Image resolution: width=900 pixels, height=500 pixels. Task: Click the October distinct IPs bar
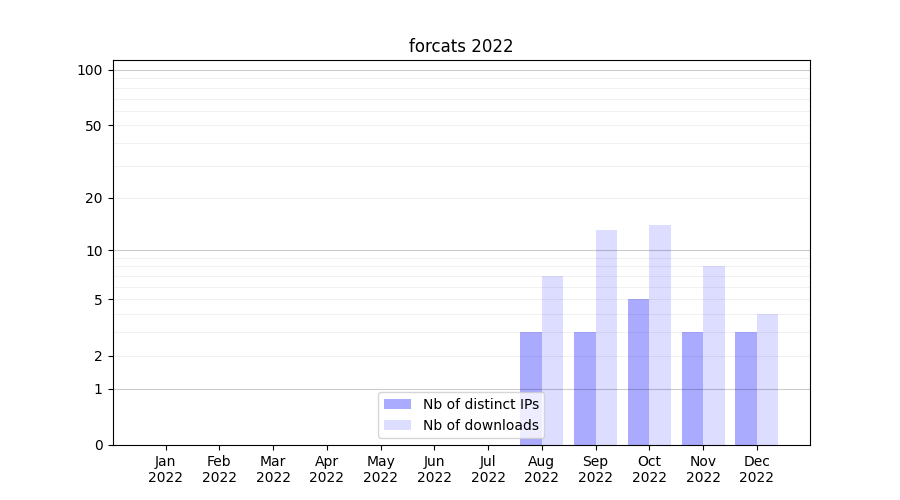(638, 372)
